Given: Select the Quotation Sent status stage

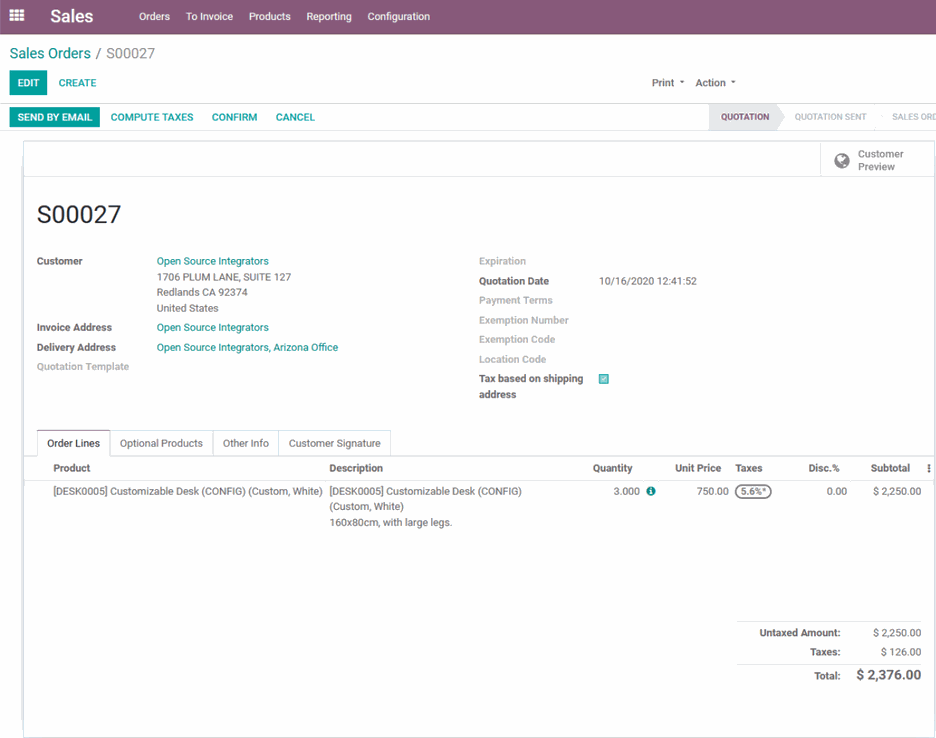Looking at the screenshot, I should 830,117.
